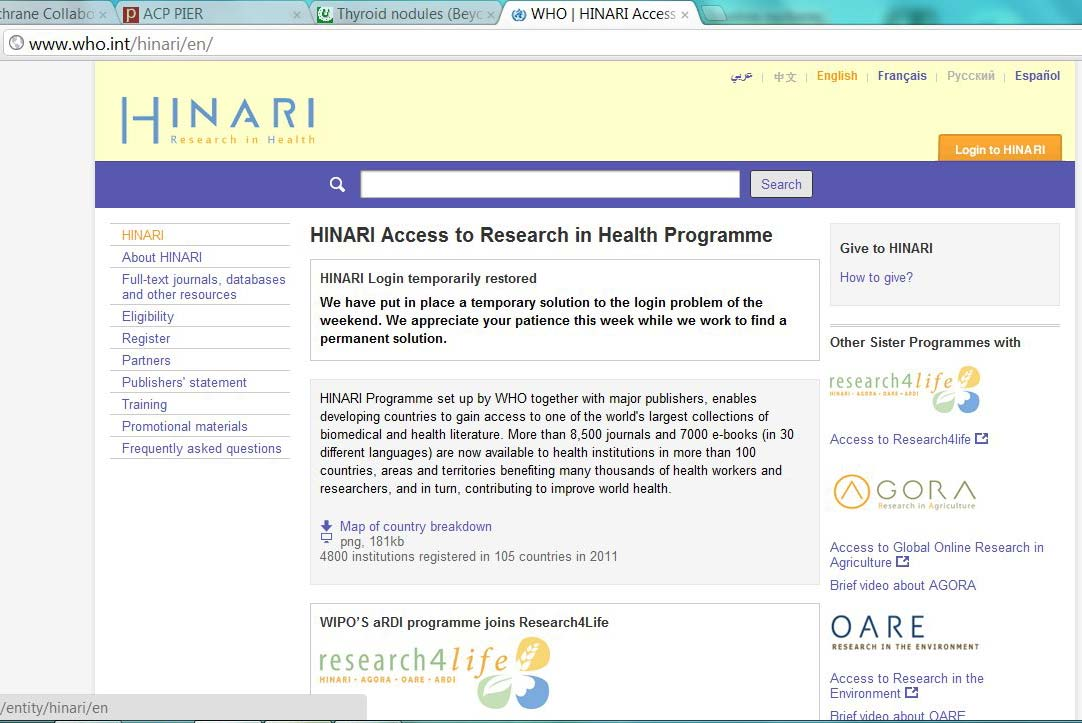The image size is (1082, 723).
Task: Click the HINARI Research in Health logo
Action: click(218, 120)
